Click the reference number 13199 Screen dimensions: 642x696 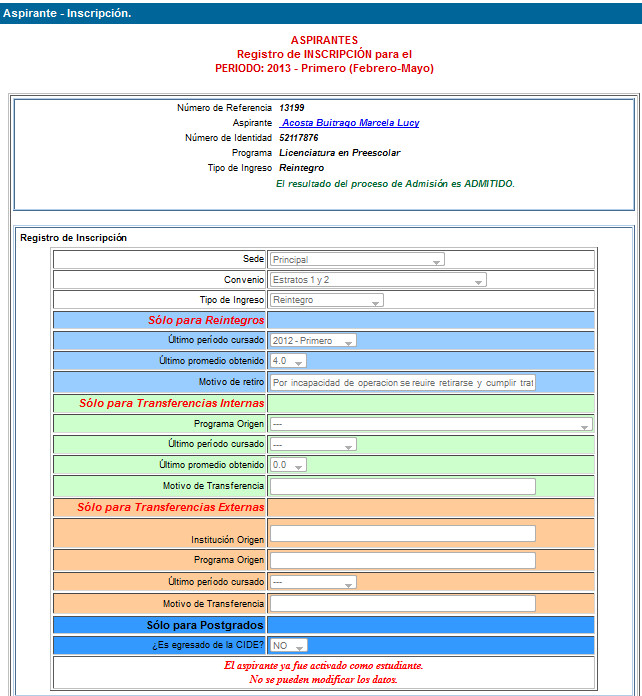pyautogui.click(x=292, y=108)
